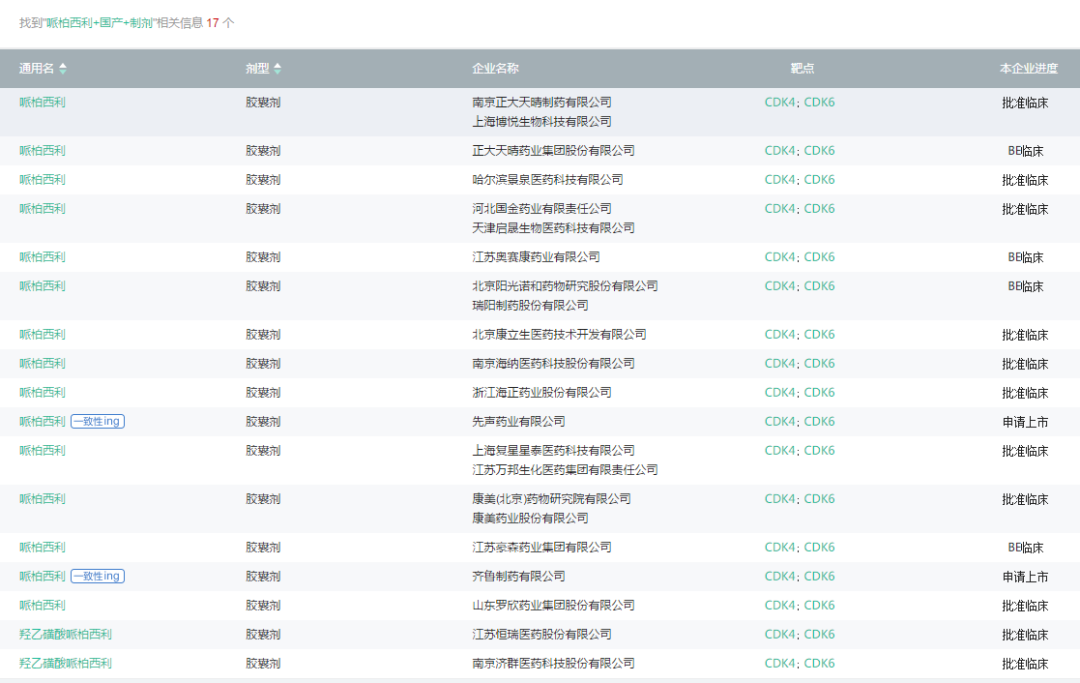
Task: Select CDK4 target in 江苏豪森药业 row
Action: coord(780,547)
